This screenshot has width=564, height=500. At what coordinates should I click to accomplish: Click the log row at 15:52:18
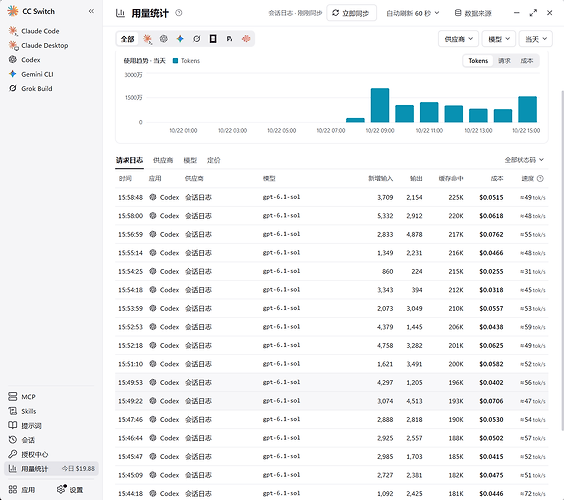(332, 345)
